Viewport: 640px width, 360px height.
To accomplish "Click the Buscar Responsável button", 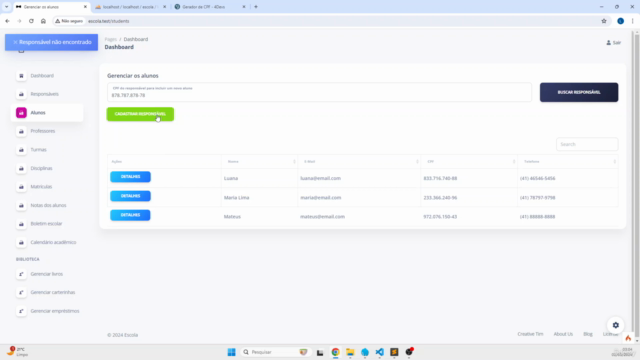I will (579, 92).
